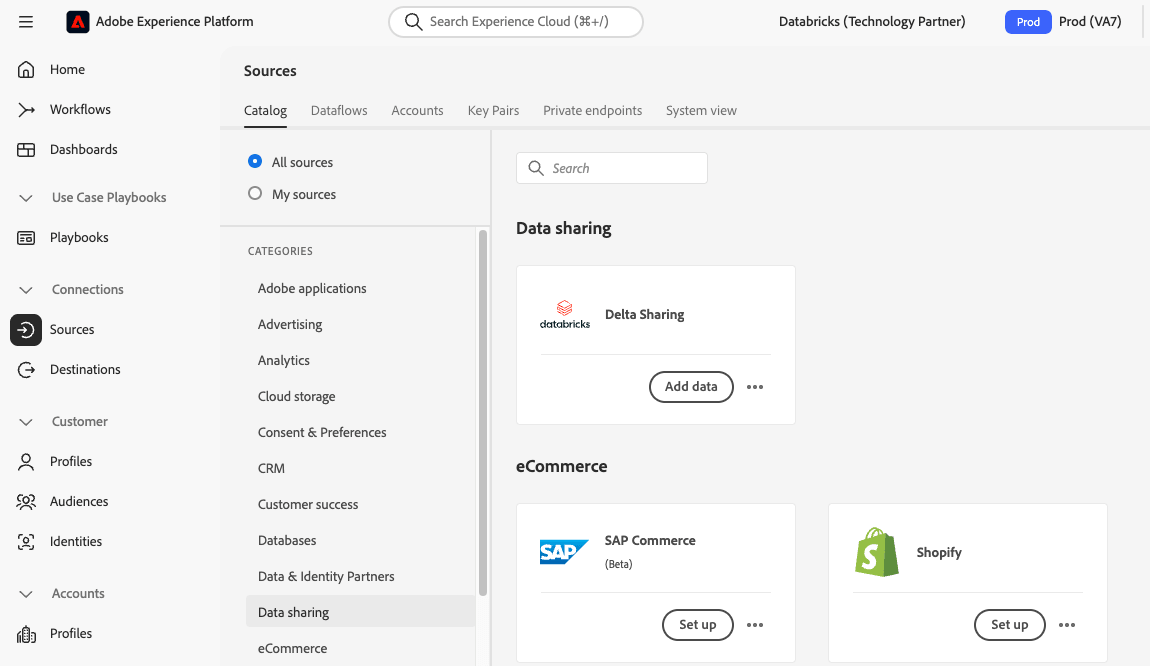The image size is (1150, 666).
Task: Click the Audiences icon
Action: [x=26, y=501]
